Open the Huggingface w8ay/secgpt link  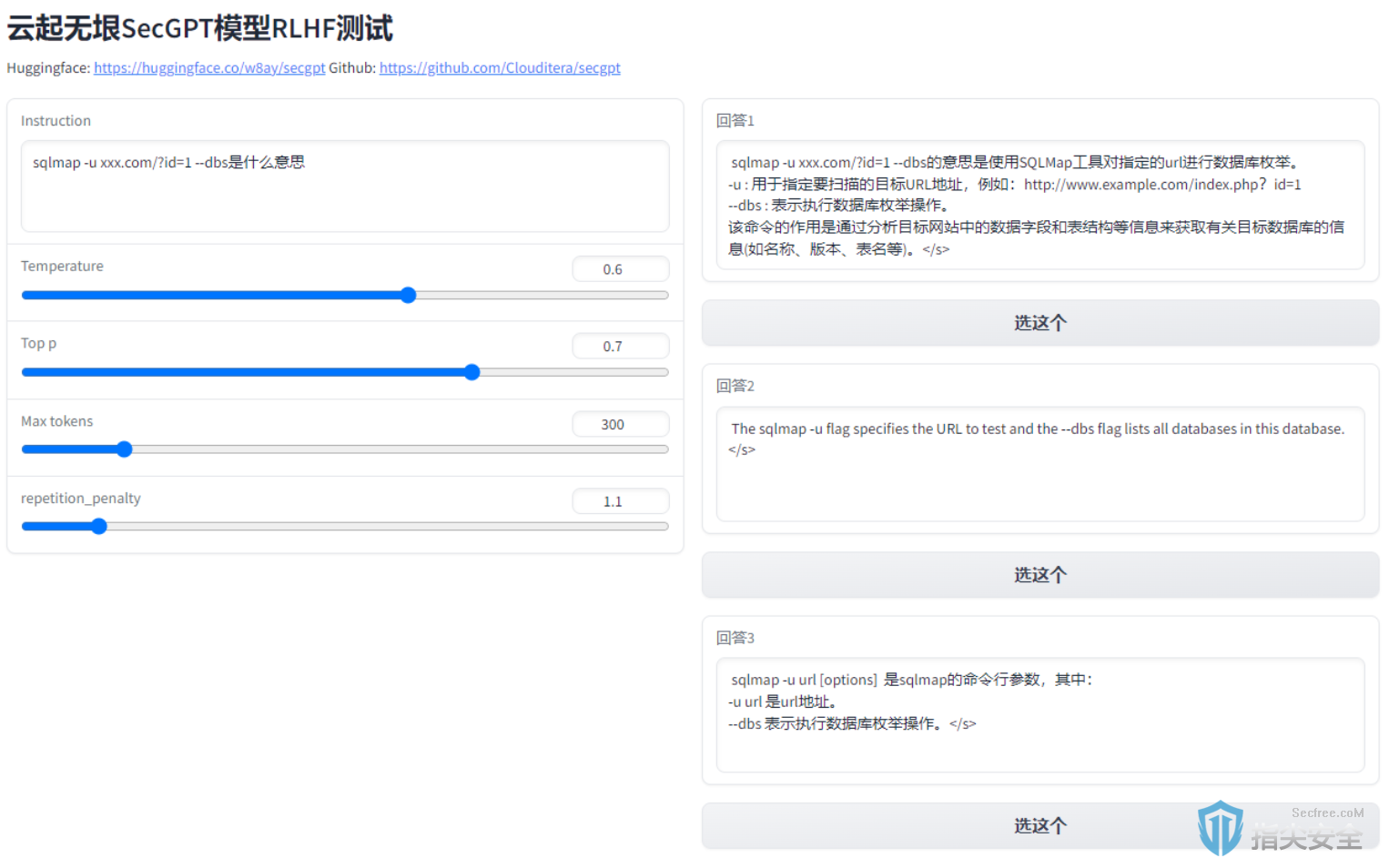pos(209,68)
